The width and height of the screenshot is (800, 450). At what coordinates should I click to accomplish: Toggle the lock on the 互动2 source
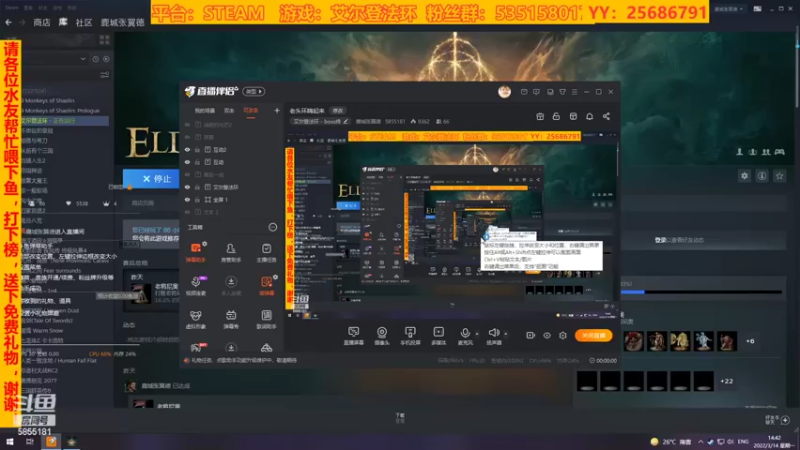coord(197,149)
